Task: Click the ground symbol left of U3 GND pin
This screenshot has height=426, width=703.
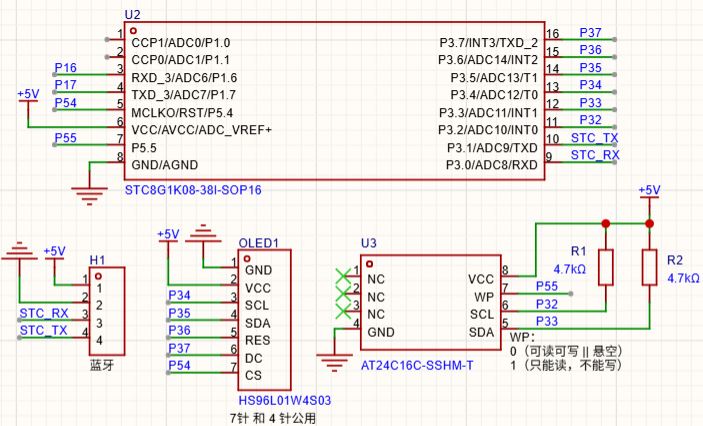Action: pyautogui.click(x=332, y=353)
